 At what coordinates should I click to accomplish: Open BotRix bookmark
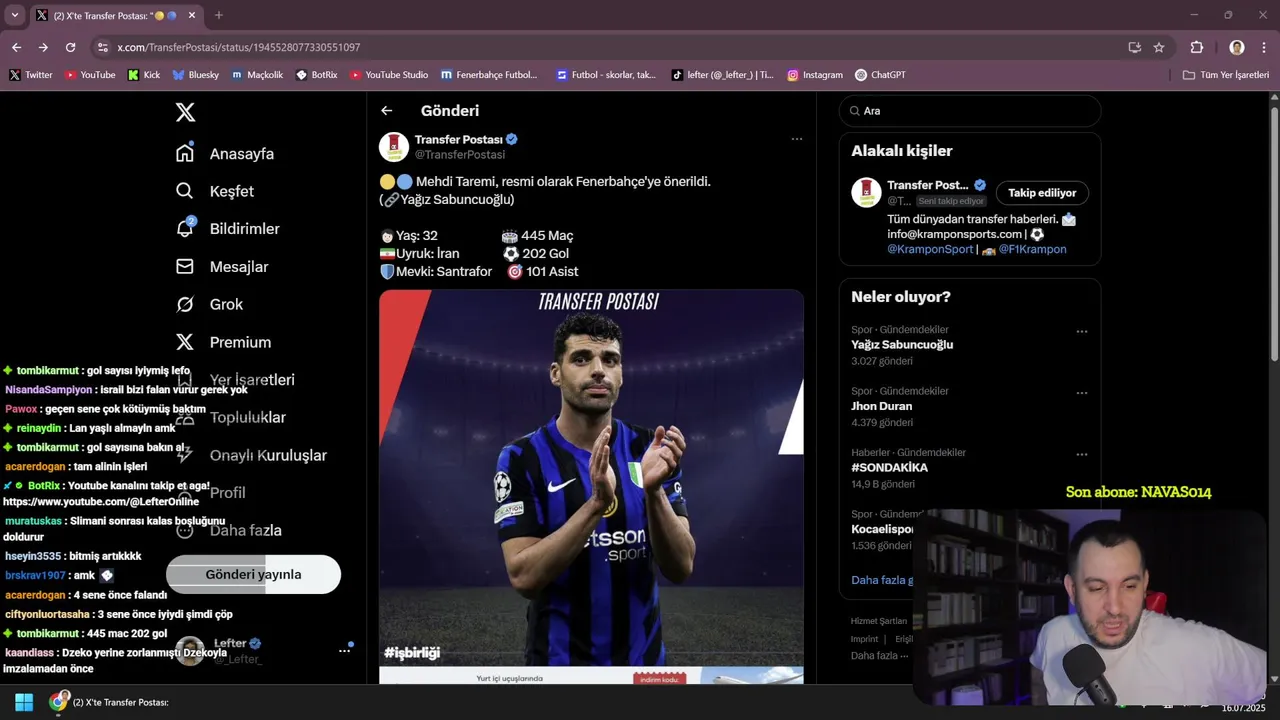(317, 75)
